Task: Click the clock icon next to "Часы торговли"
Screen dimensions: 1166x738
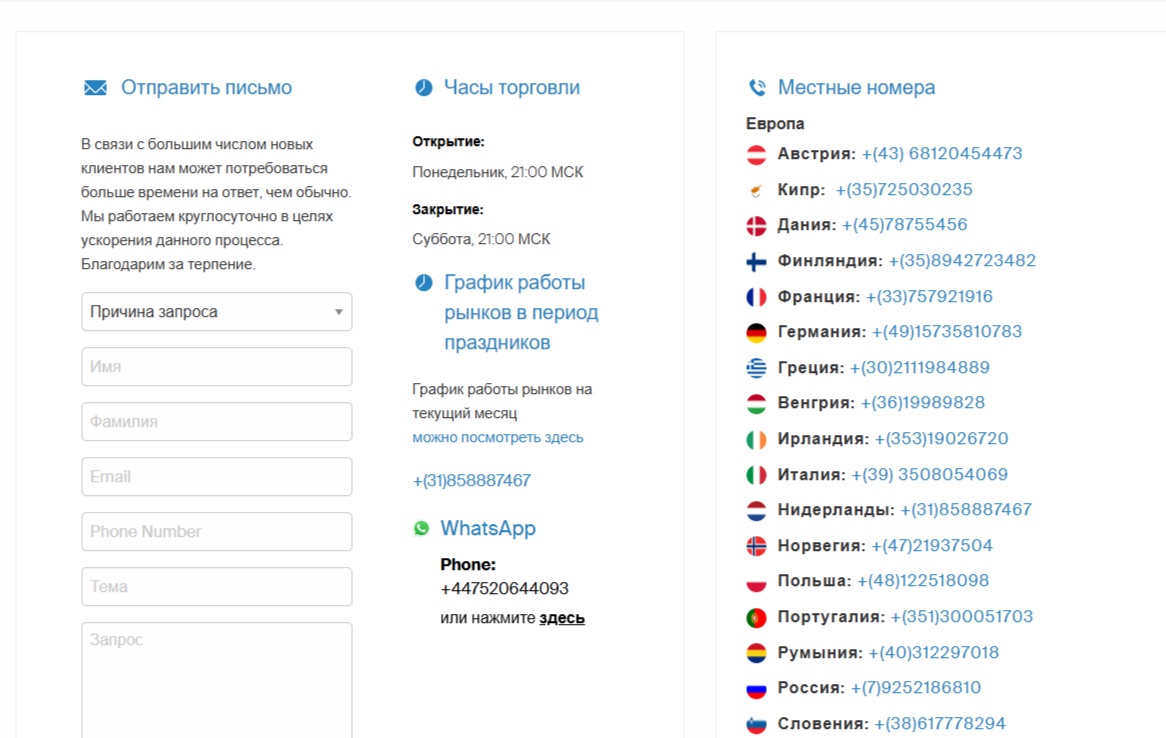Action: [x=423, y=87]
